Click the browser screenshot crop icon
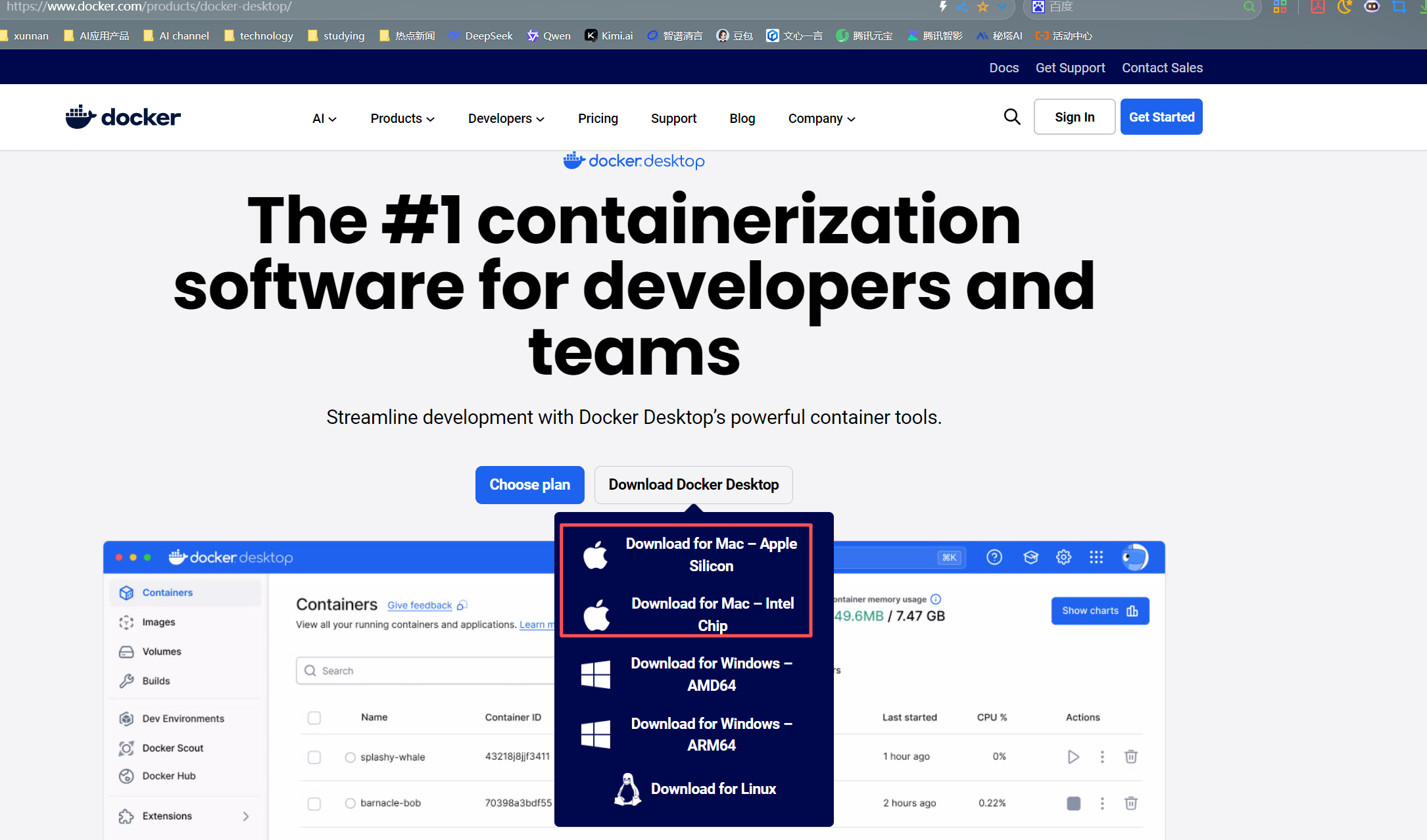1427x840 pixels. [x=1399, y=7]
